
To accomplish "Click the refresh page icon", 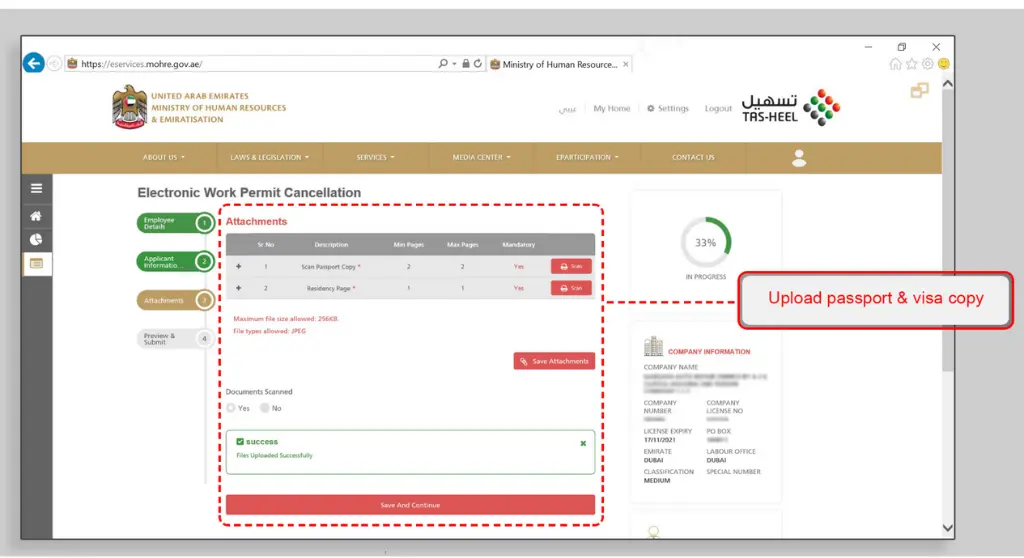I will point(478,63).
